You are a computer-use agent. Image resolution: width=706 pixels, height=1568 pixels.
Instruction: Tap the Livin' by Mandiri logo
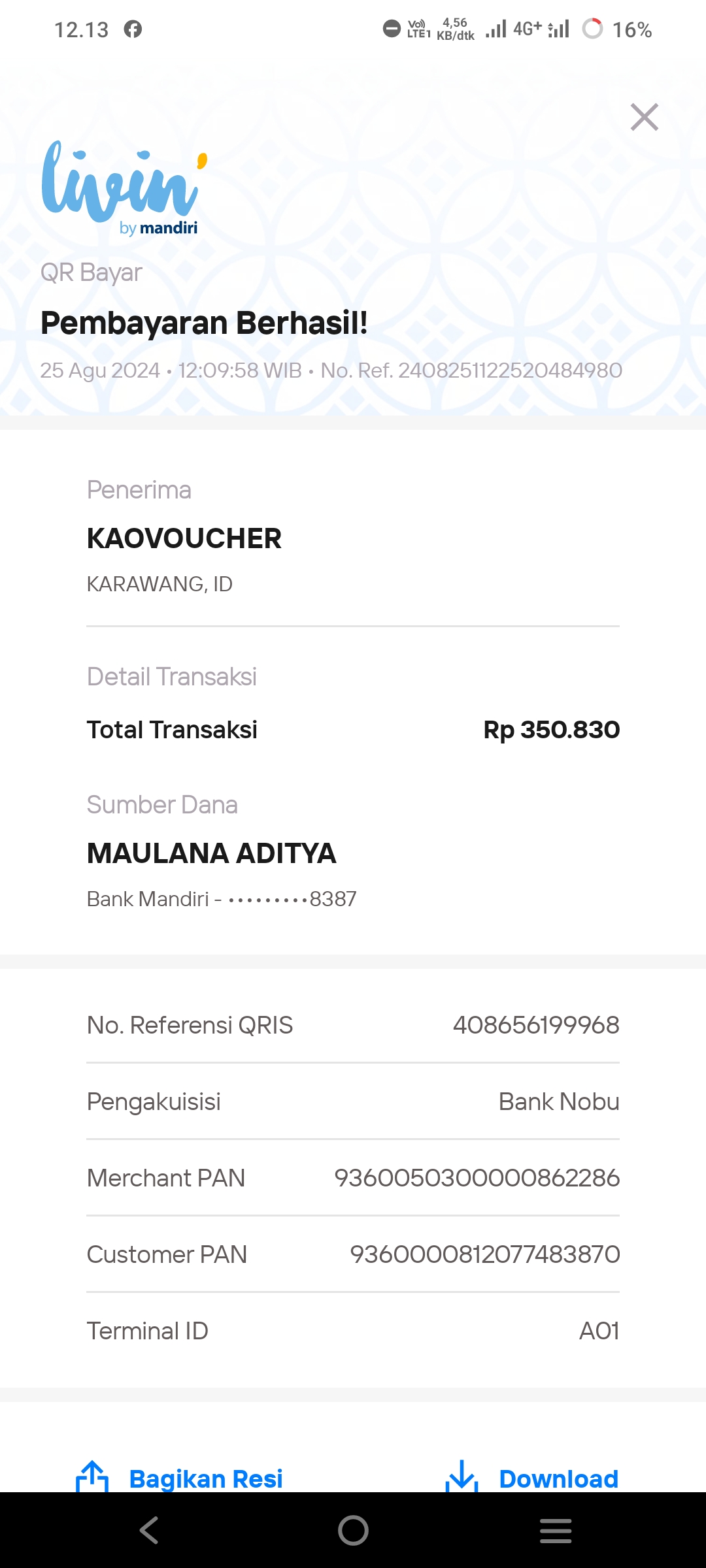(123, 188)
